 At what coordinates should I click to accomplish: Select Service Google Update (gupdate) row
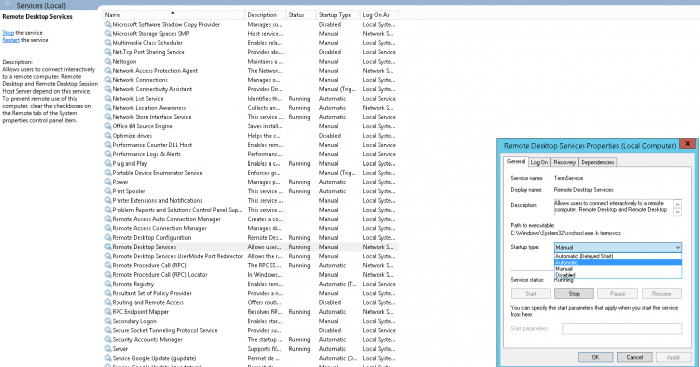coord(250,358)
